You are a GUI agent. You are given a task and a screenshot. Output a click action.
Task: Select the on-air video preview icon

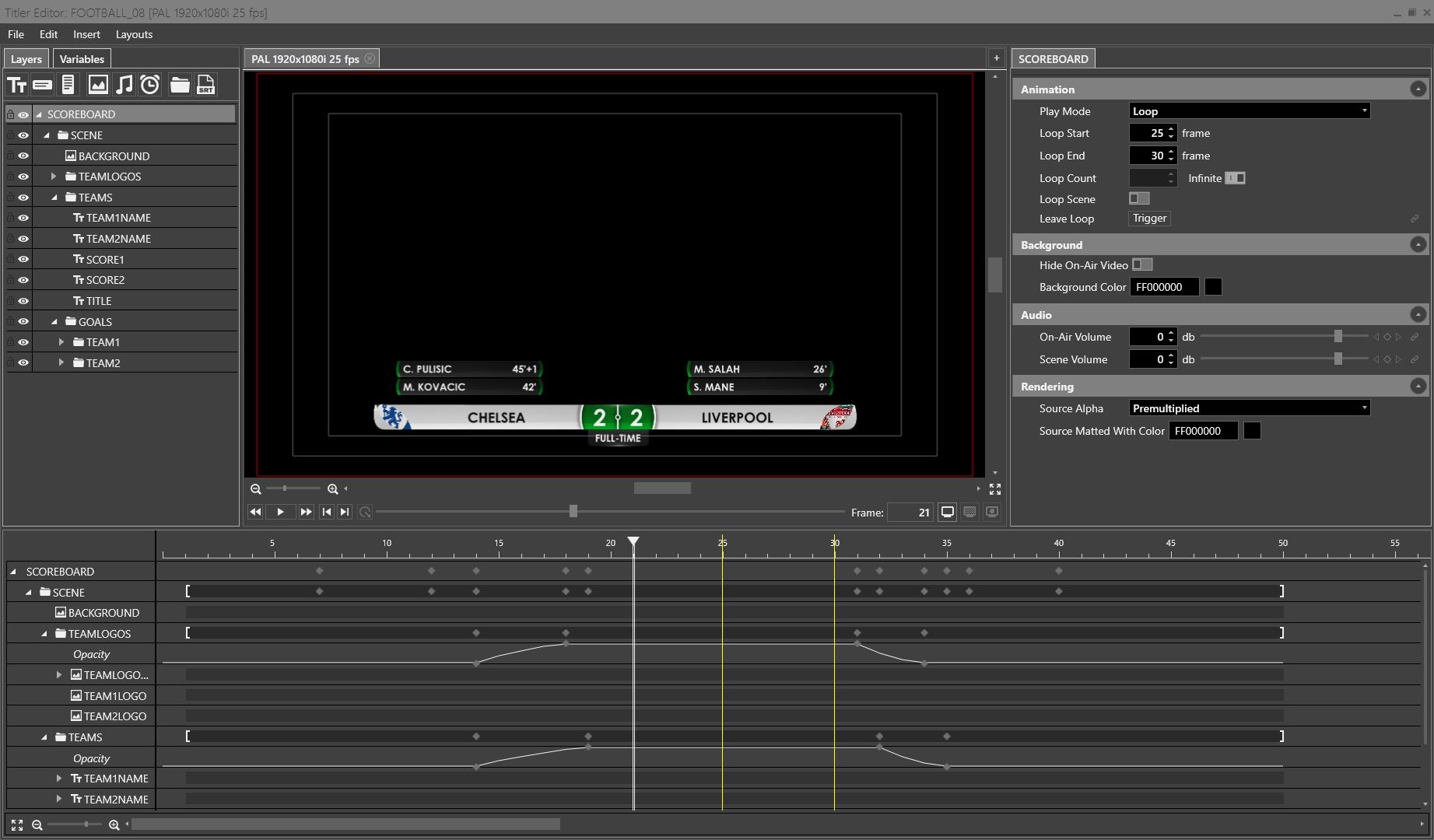(x=992, y=512)
